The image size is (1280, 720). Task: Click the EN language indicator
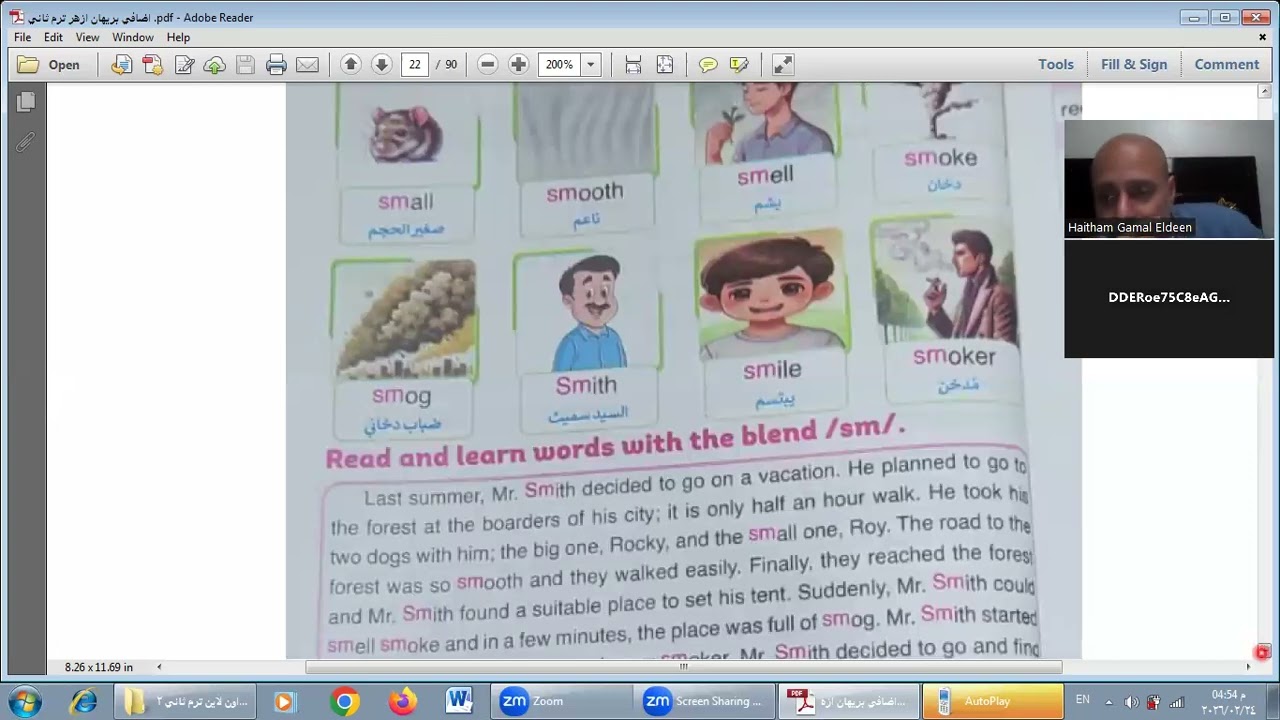pyautogui.click(x=1083, y=700)
